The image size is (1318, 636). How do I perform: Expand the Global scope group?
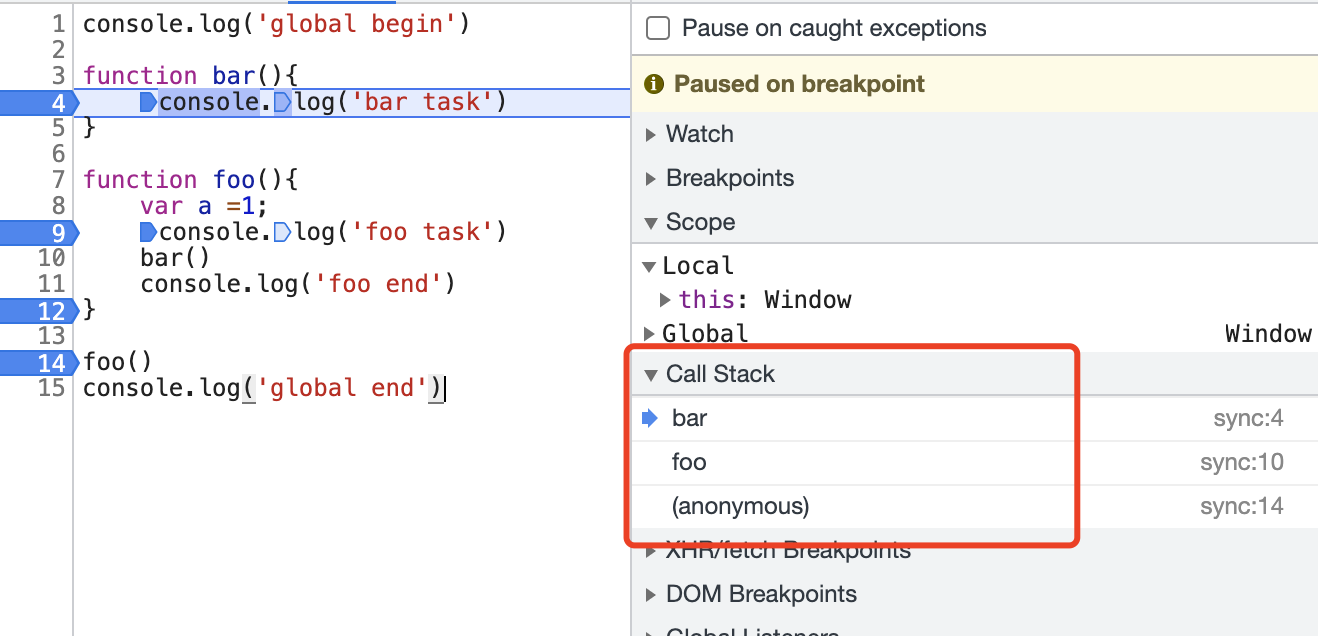(649, 334)
